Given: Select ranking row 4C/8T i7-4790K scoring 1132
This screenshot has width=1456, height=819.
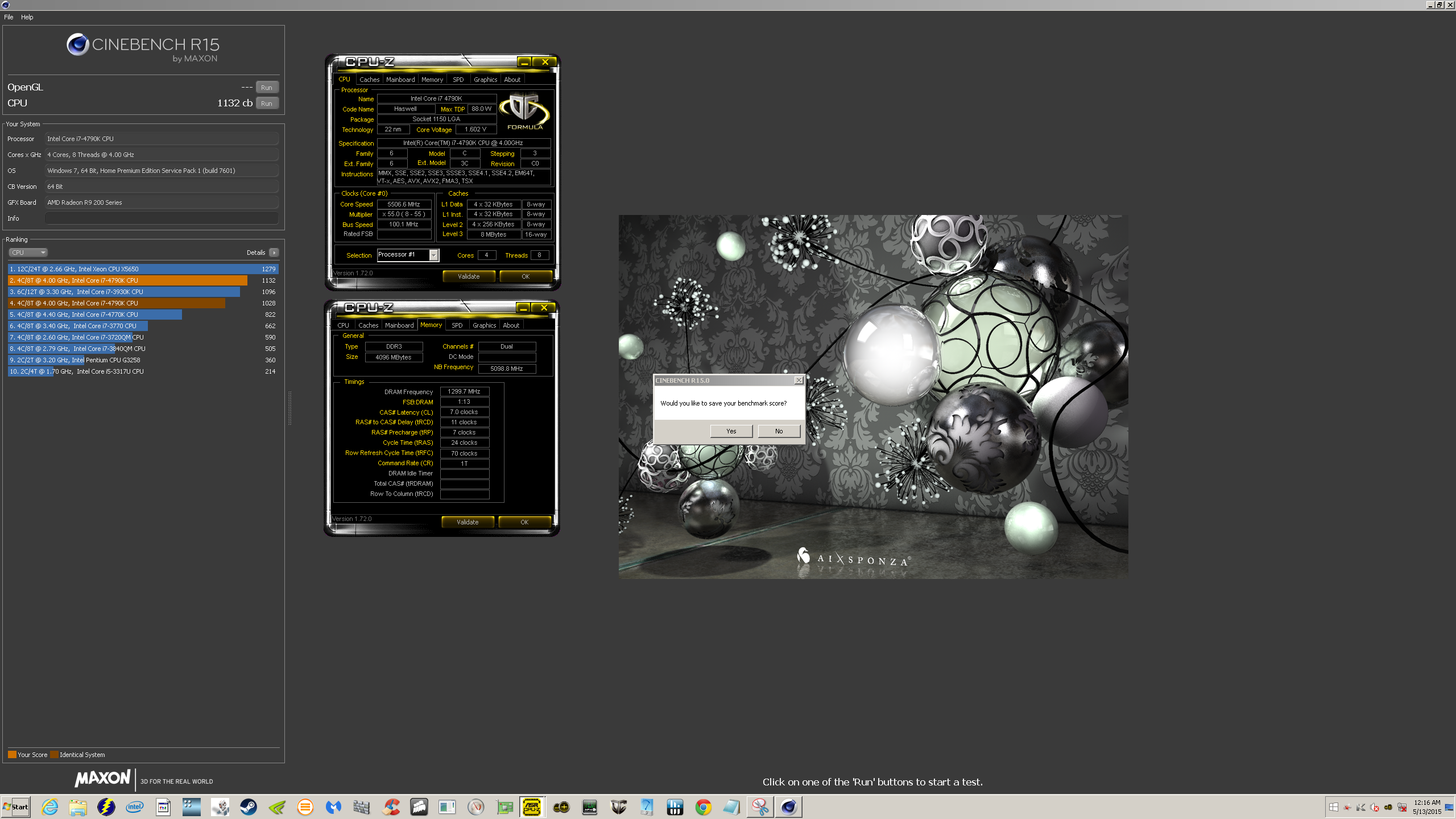Looking at the screenshot, I should [143, 280].
